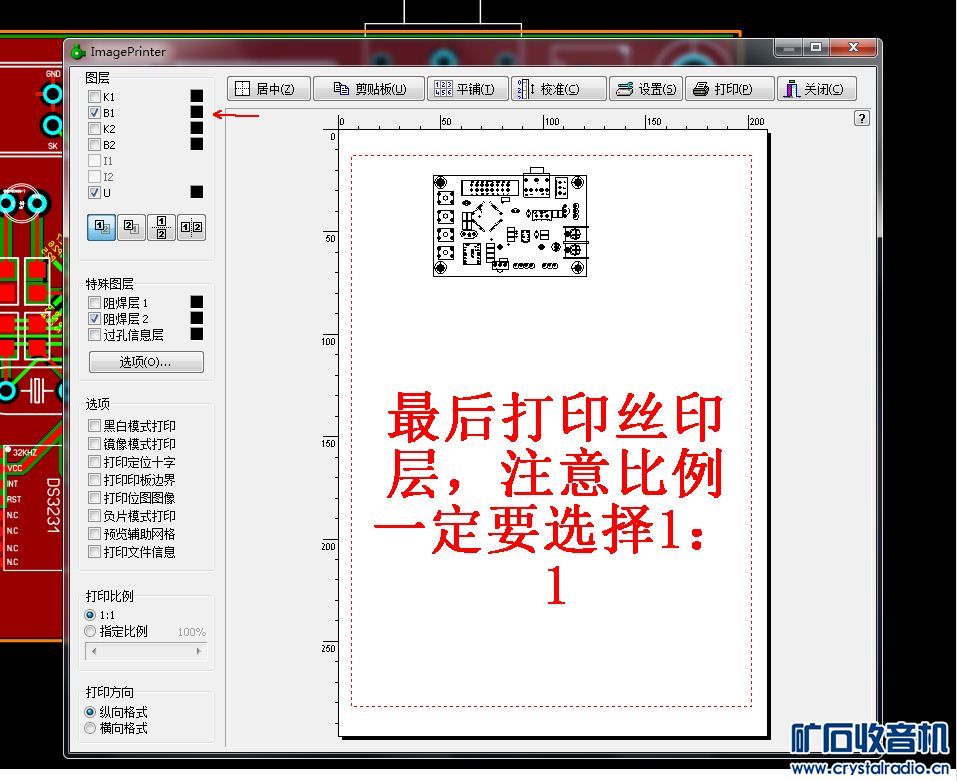Check 过孔信息层 via info layer
This screenshot has height=781, width=957.
94,334
